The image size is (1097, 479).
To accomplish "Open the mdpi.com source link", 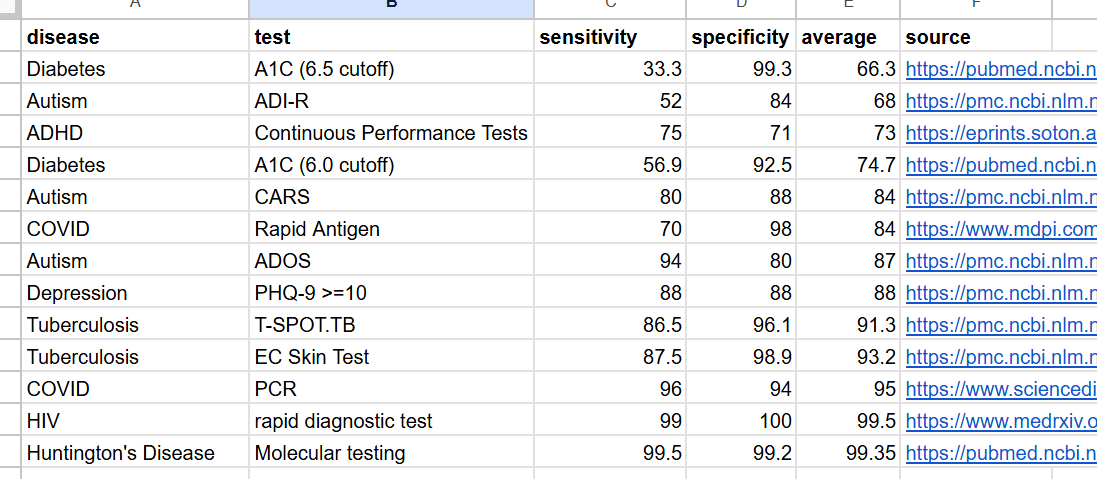I will pyautogui.click(x=1000, y=229).
